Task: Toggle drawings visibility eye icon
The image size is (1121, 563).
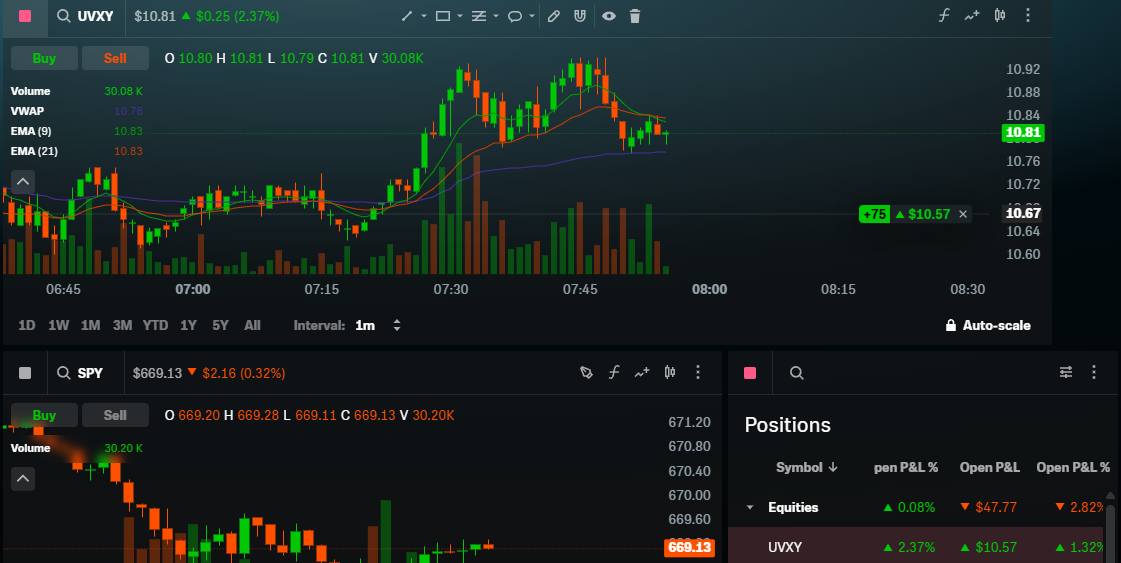Action: pos(608,16)
